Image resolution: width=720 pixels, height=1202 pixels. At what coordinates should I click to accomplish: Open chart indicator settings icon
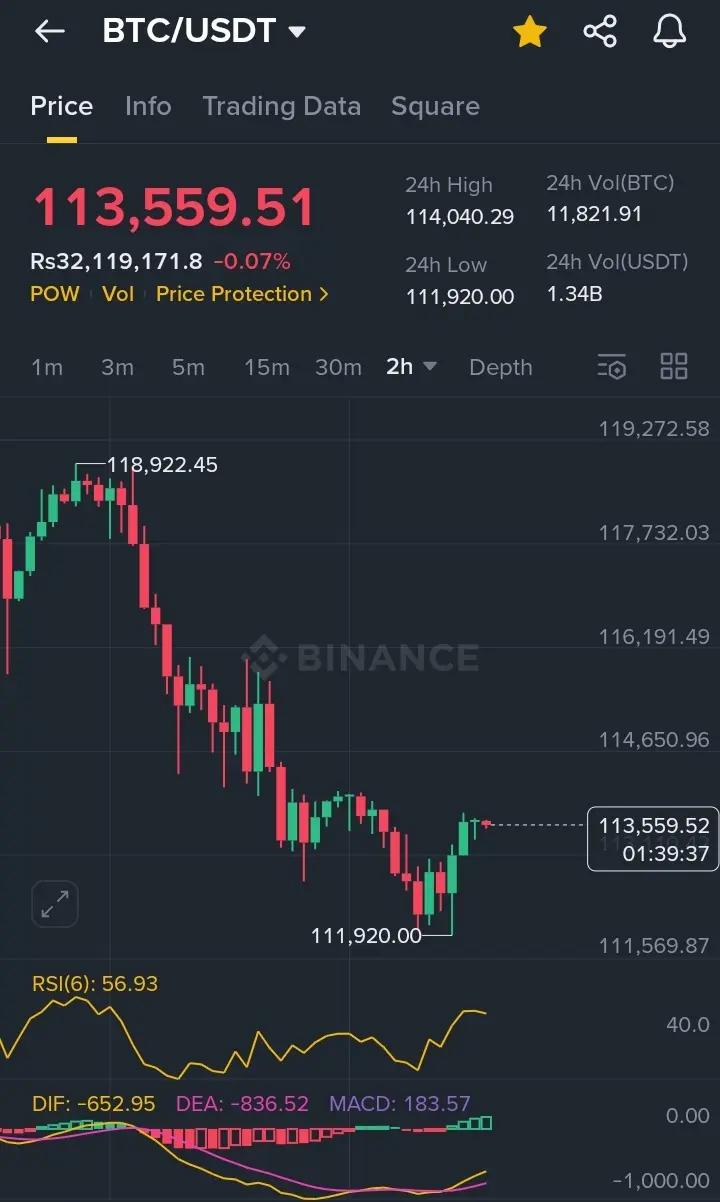click(612, 367)
